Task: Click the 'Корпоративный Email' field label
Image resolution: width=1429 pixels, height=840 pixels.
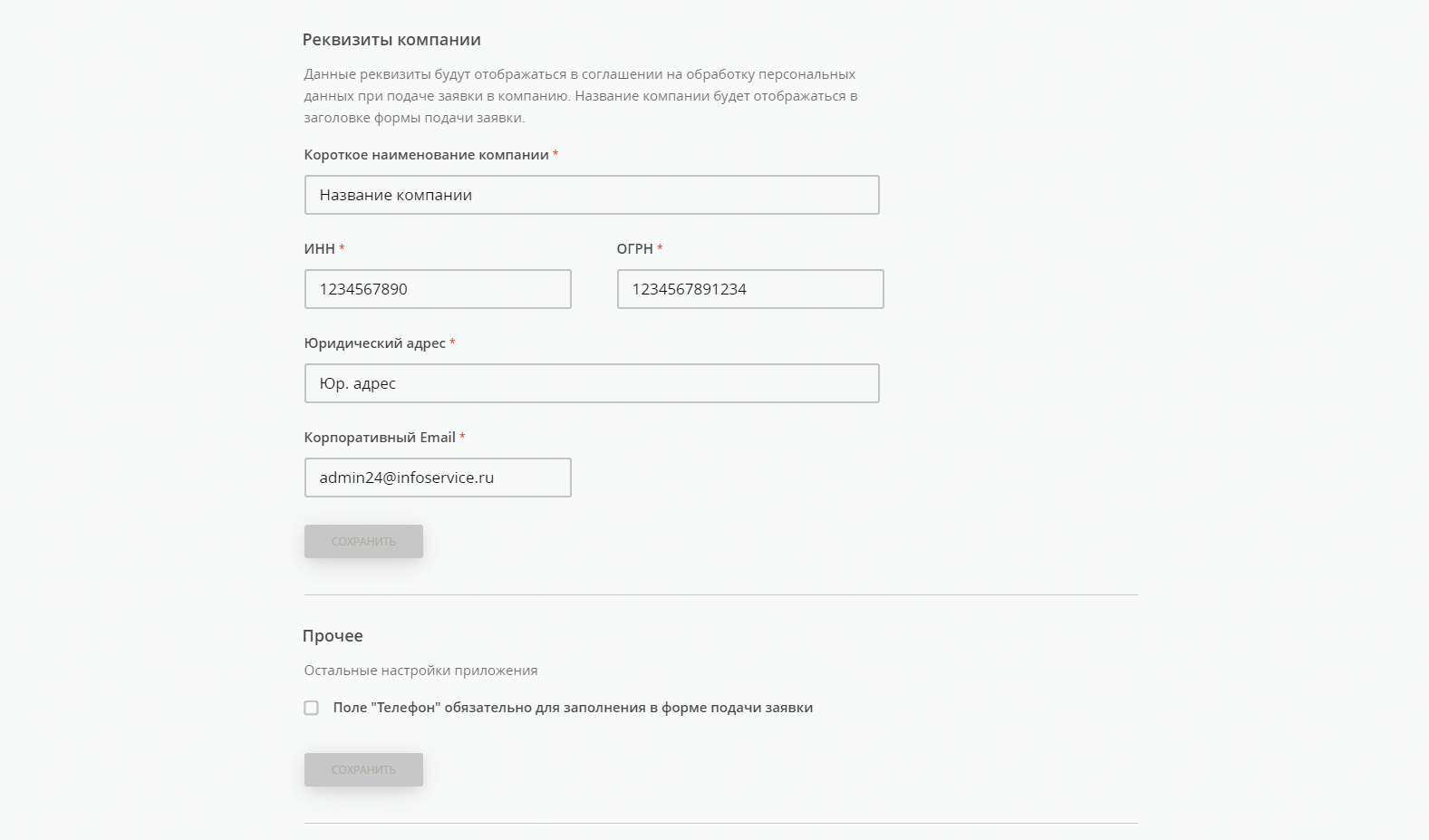Action: [380, 438]
